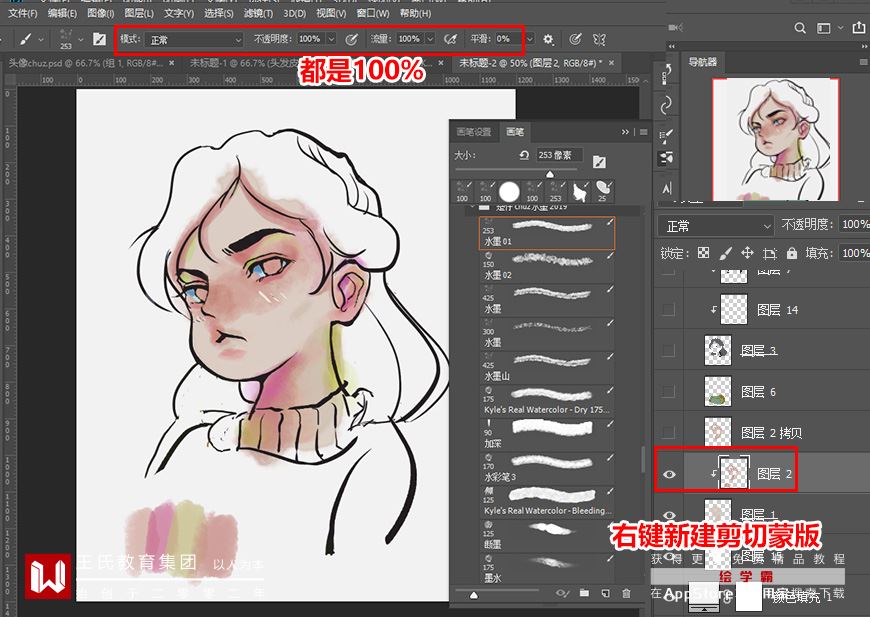The height and width of the screenshot is (617, 870).
Task: Click the search magnifier icon
Action: click(x=800, y=28)
